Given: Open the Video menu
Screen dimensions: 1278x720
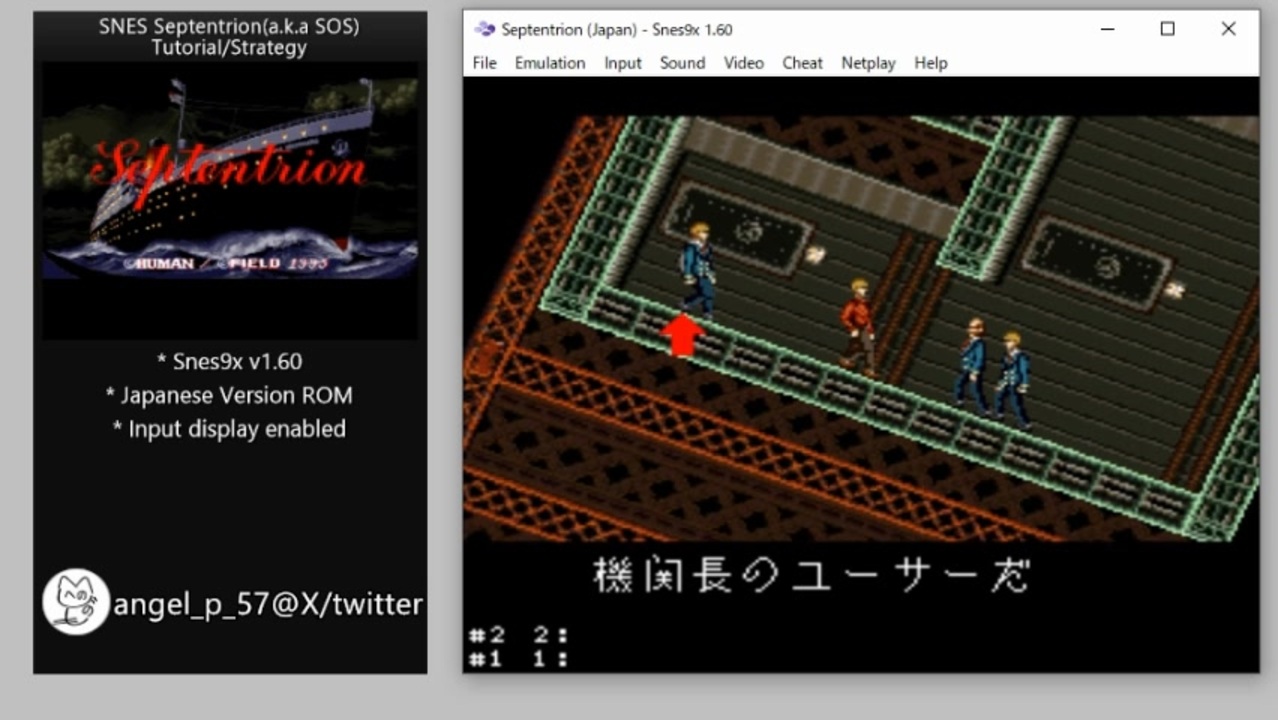Looking at the screenshot, I should click(x=743, y=63).
